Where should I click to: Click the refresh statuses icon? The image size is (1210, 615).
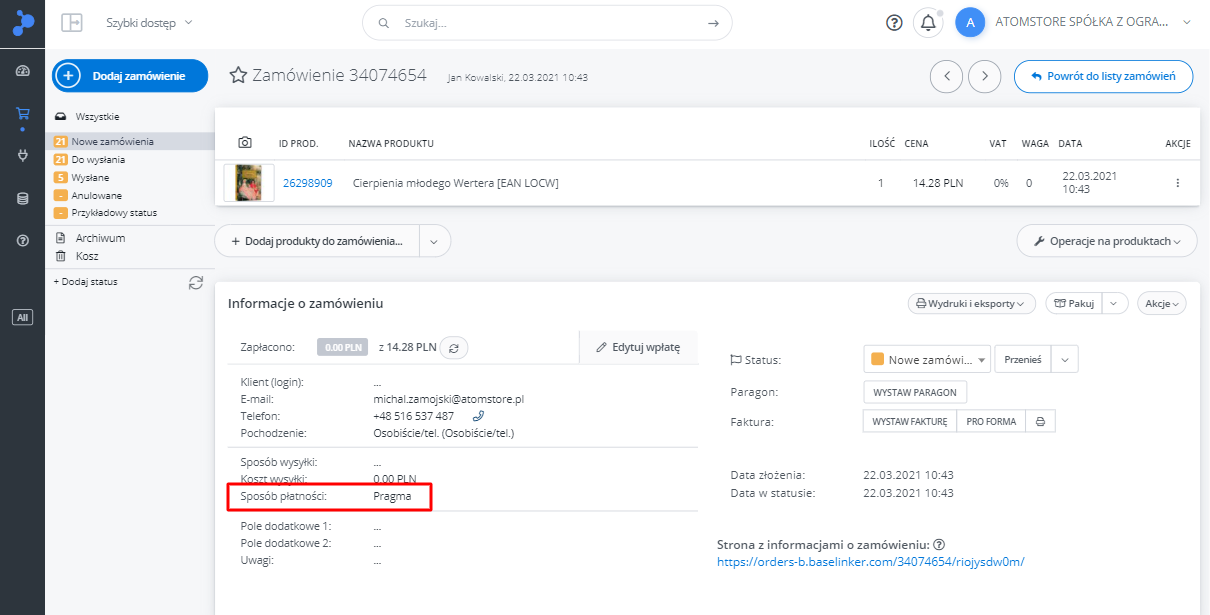pyautogui.click(x=196, y=283)
